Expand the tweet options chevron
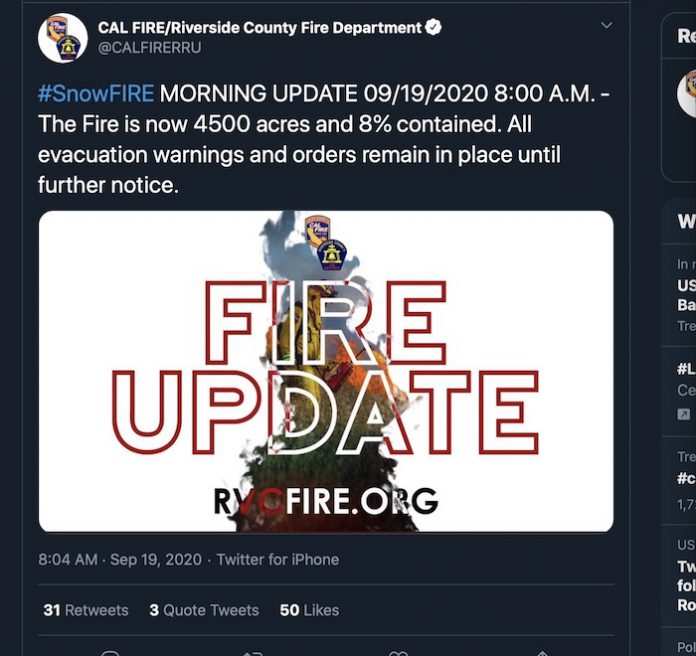This screenshot has width=696, height=656. click(x=606, y=25)
